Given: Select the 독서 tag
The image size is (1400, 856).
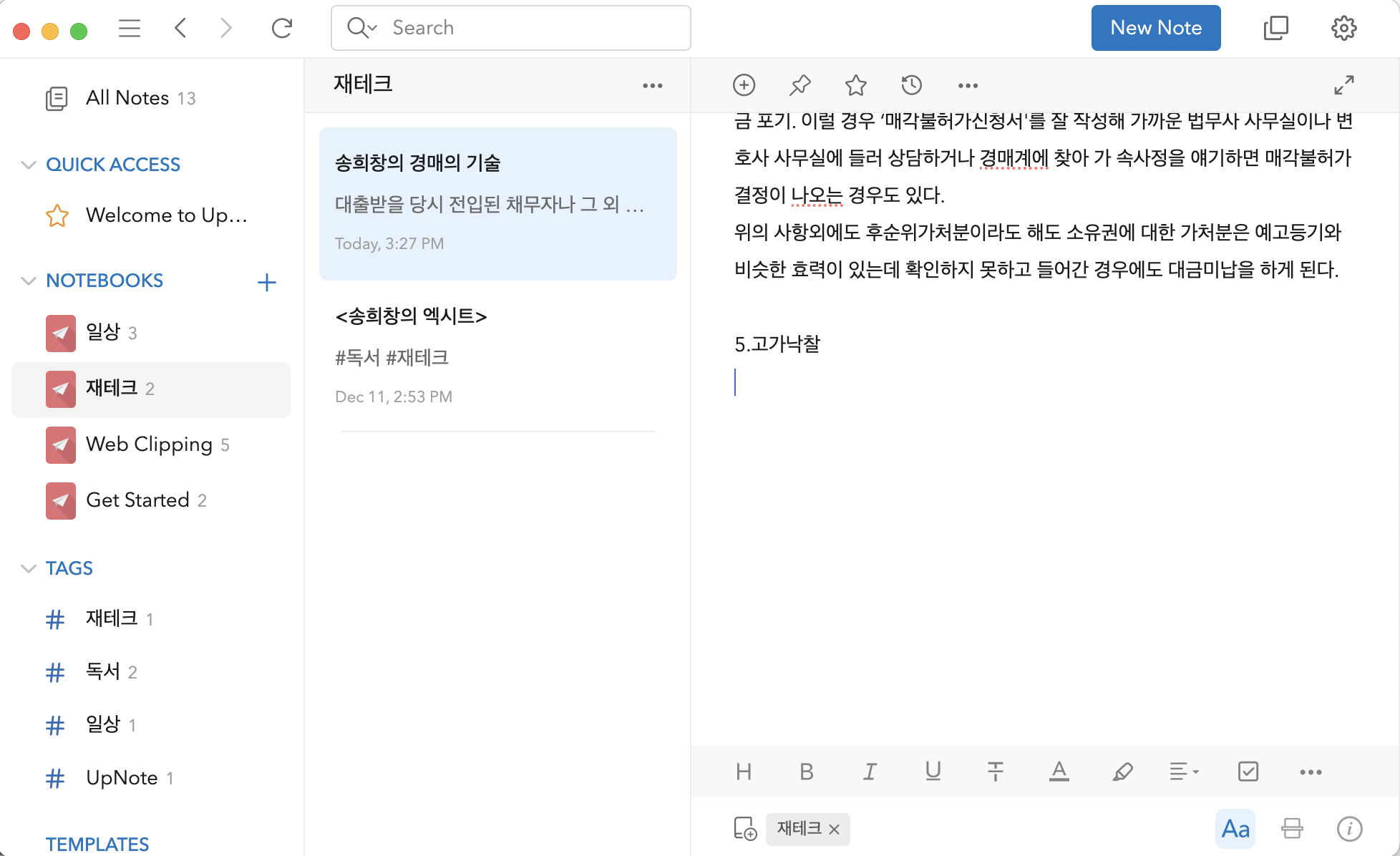Looking at the screenshot, I should point(103,671).
